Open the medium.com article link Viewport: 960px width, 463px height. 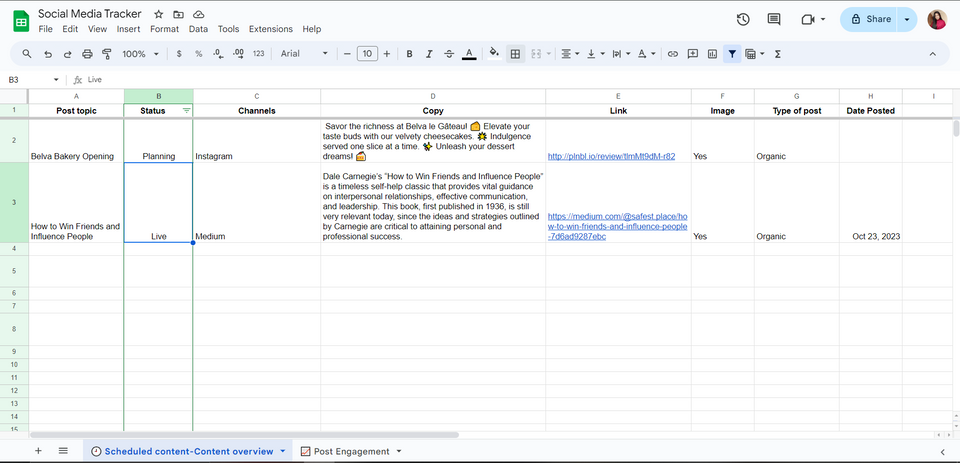(617, 227)
